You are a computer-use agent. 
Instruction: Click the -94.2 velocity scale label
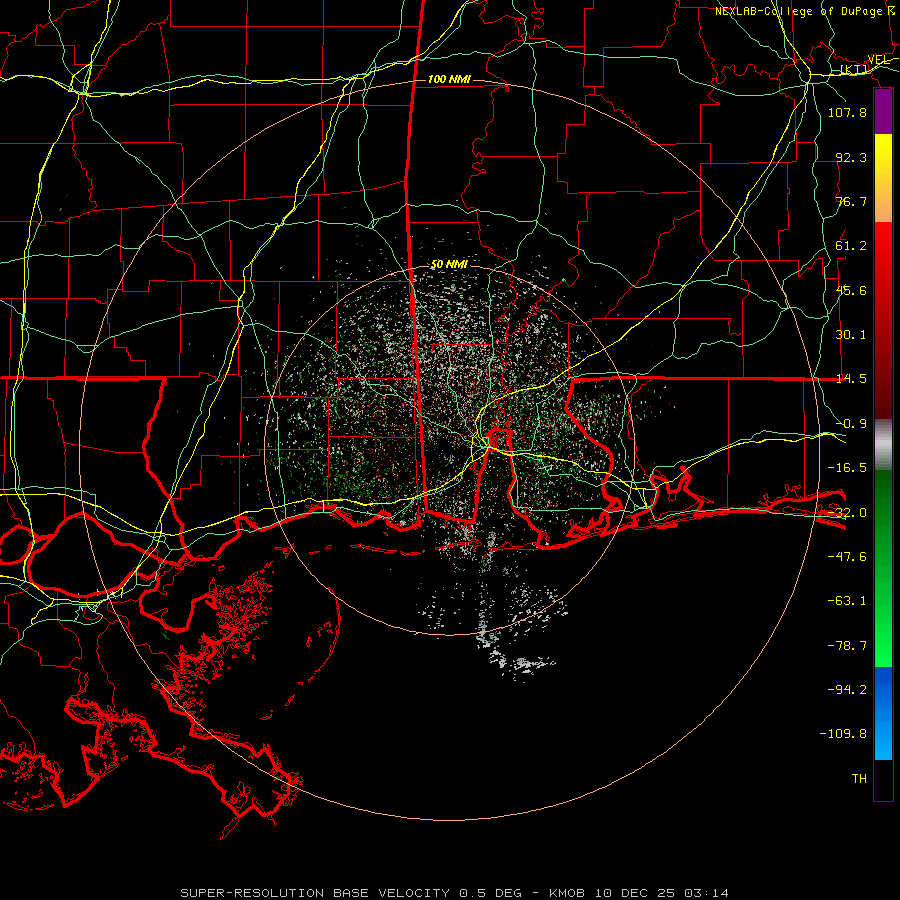[847, 689]
